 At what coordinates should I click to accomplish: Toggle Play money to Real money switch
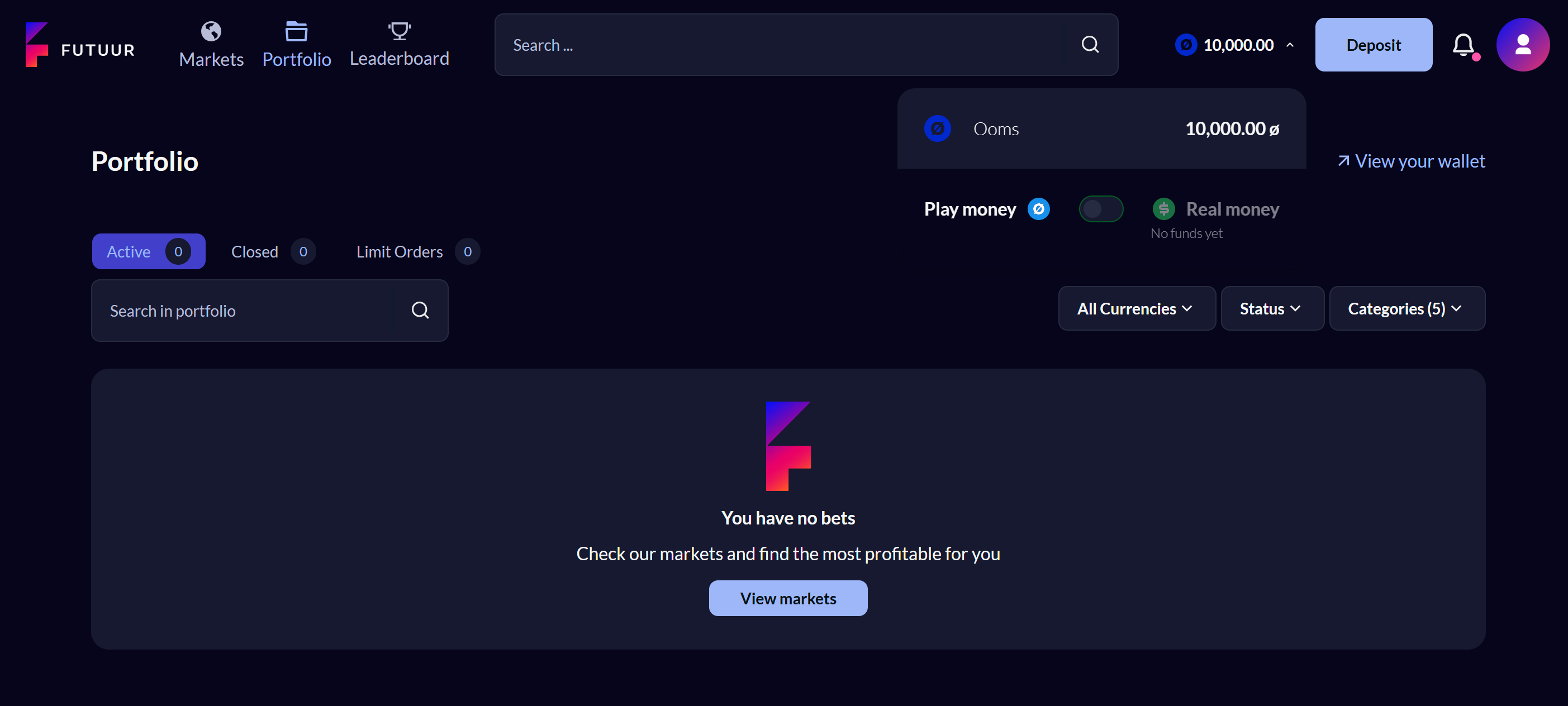[x=1101, y=209]
